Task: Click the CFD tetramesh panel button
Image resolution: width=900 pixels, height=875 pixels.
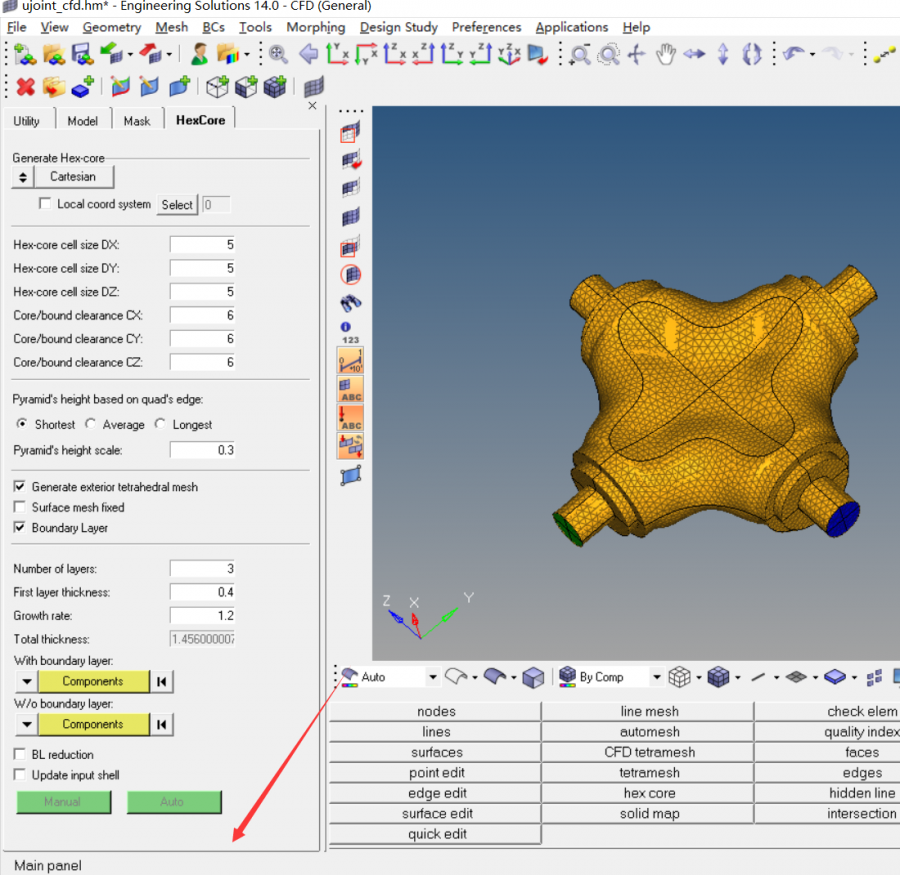Action: coord(649,752)
